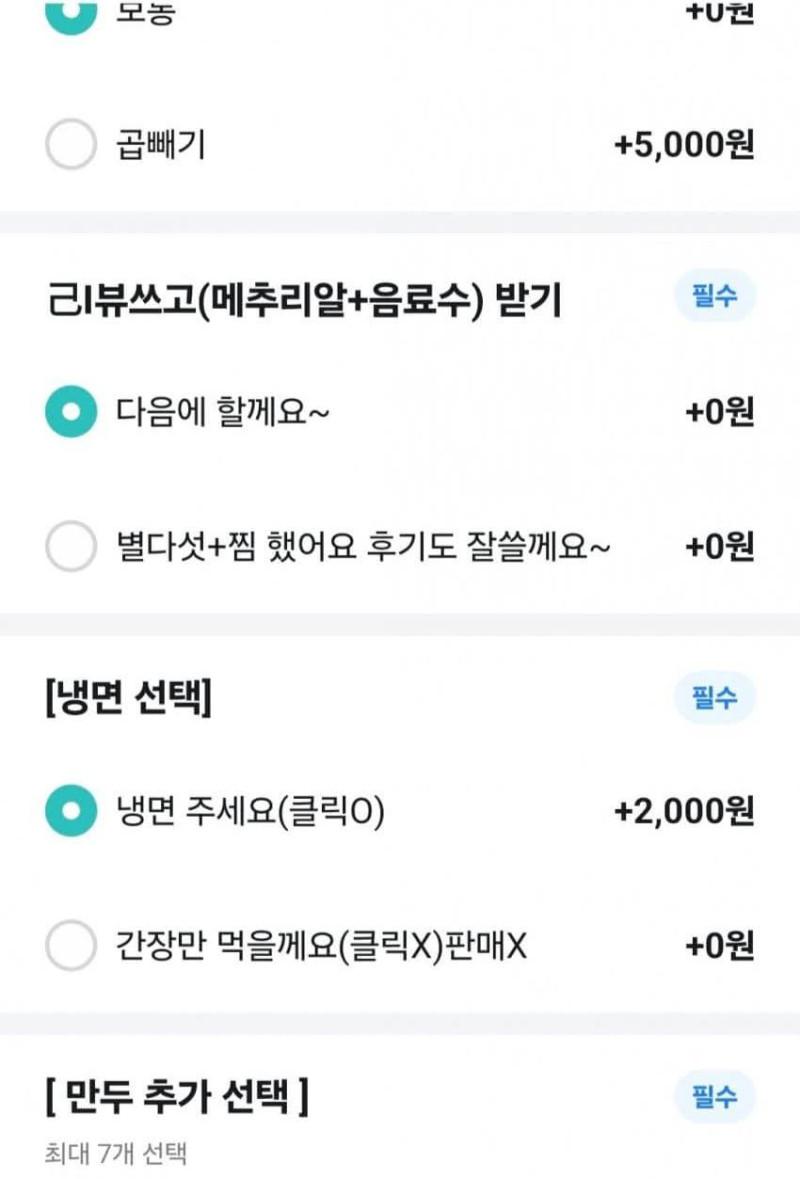Click 필수 badge in 만두 추가 선택 section
The image size is (800, 1179).
[714, 1097]
